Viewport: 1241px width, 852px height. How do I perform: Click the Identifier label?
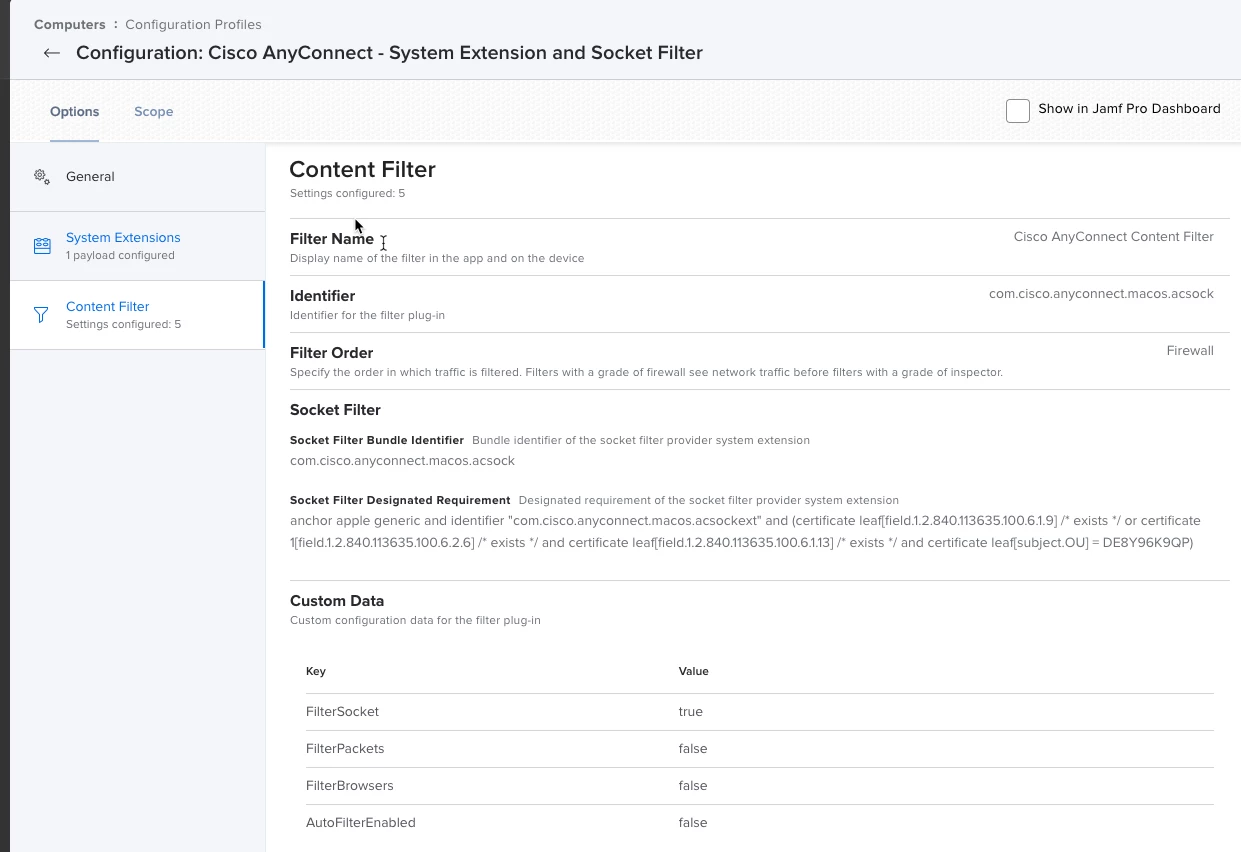322,296
